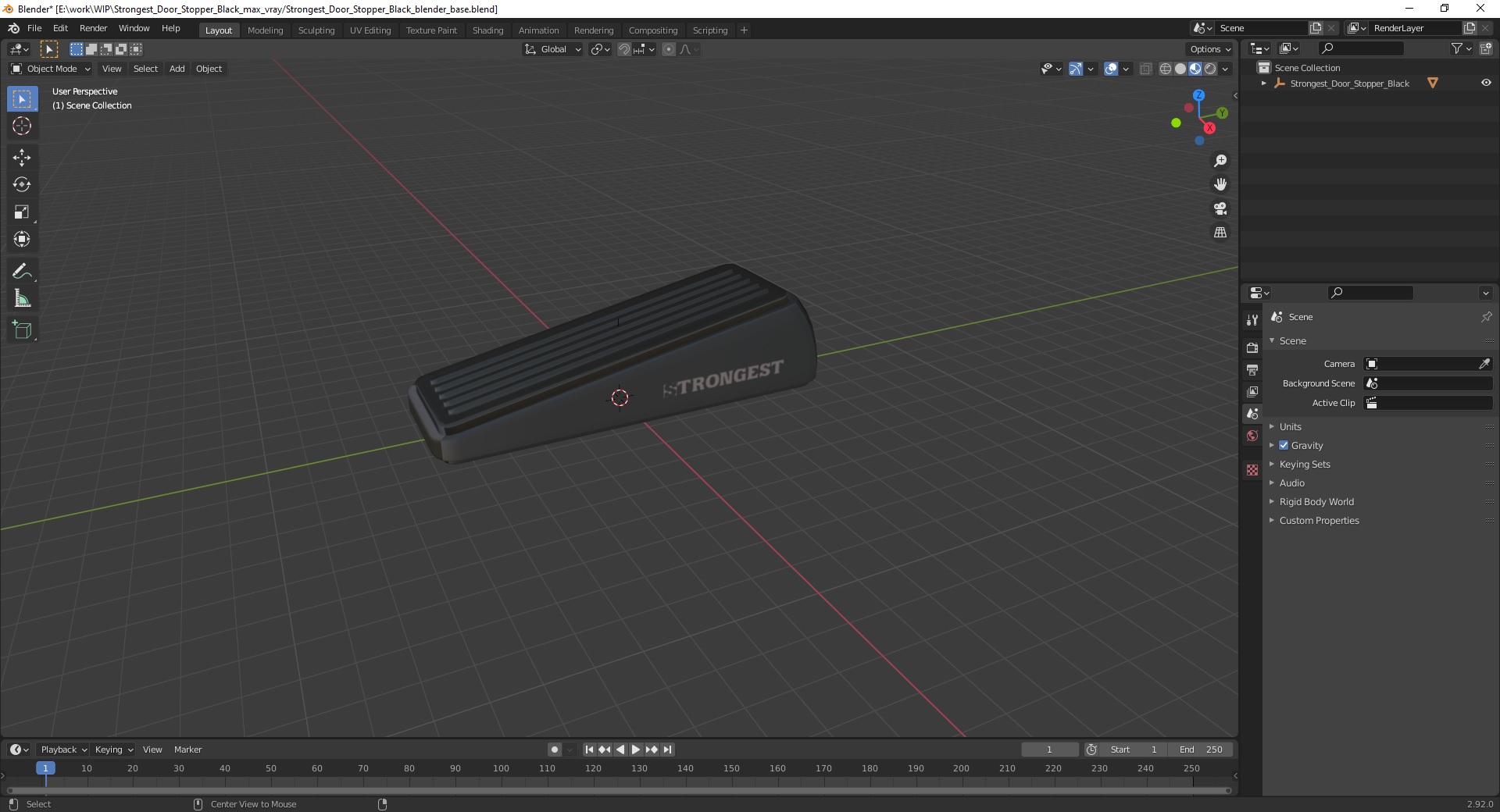Click the outliner search field

point(1359,48)
